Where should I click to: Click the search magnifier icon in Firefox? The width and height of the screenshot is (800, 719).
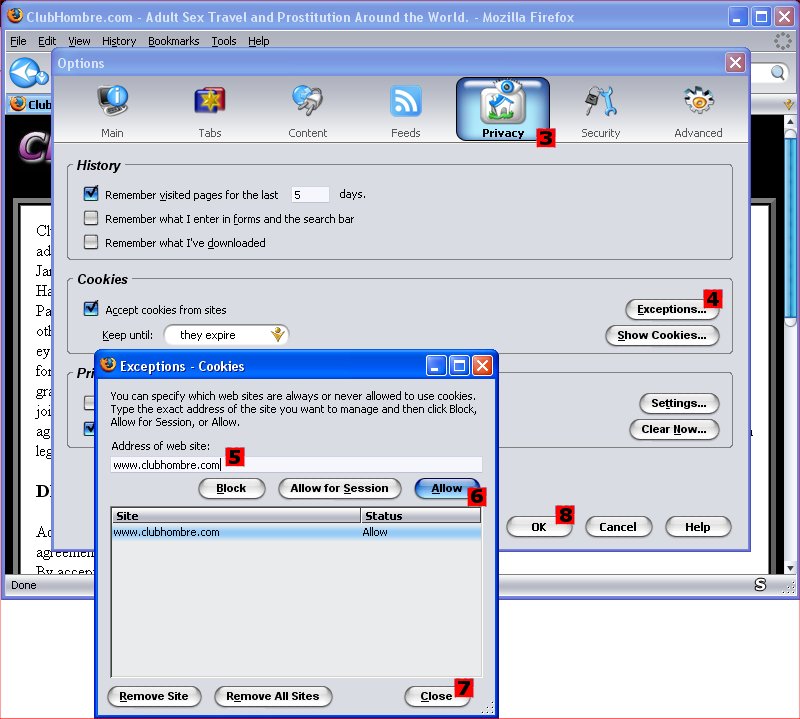[x=778, y=72]
